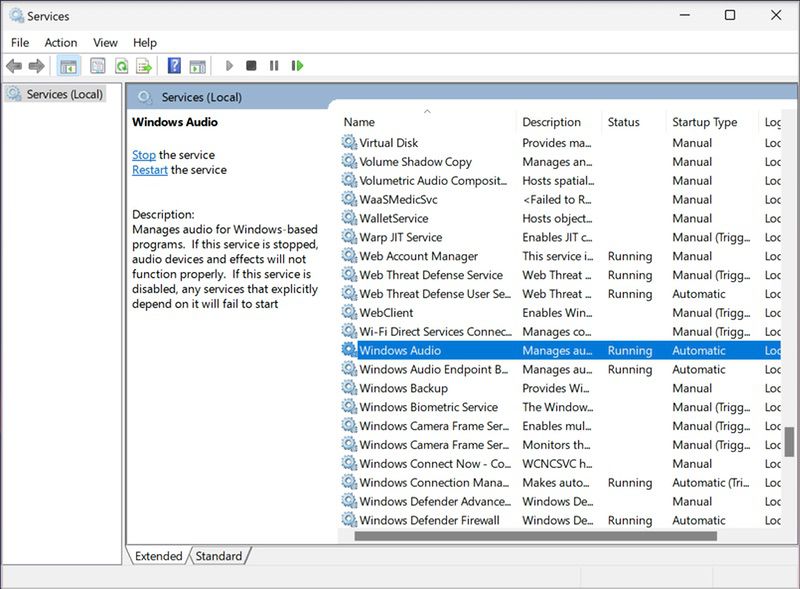Sort by the Name column header
800x589 pixels.
click(x=428, y=122)
